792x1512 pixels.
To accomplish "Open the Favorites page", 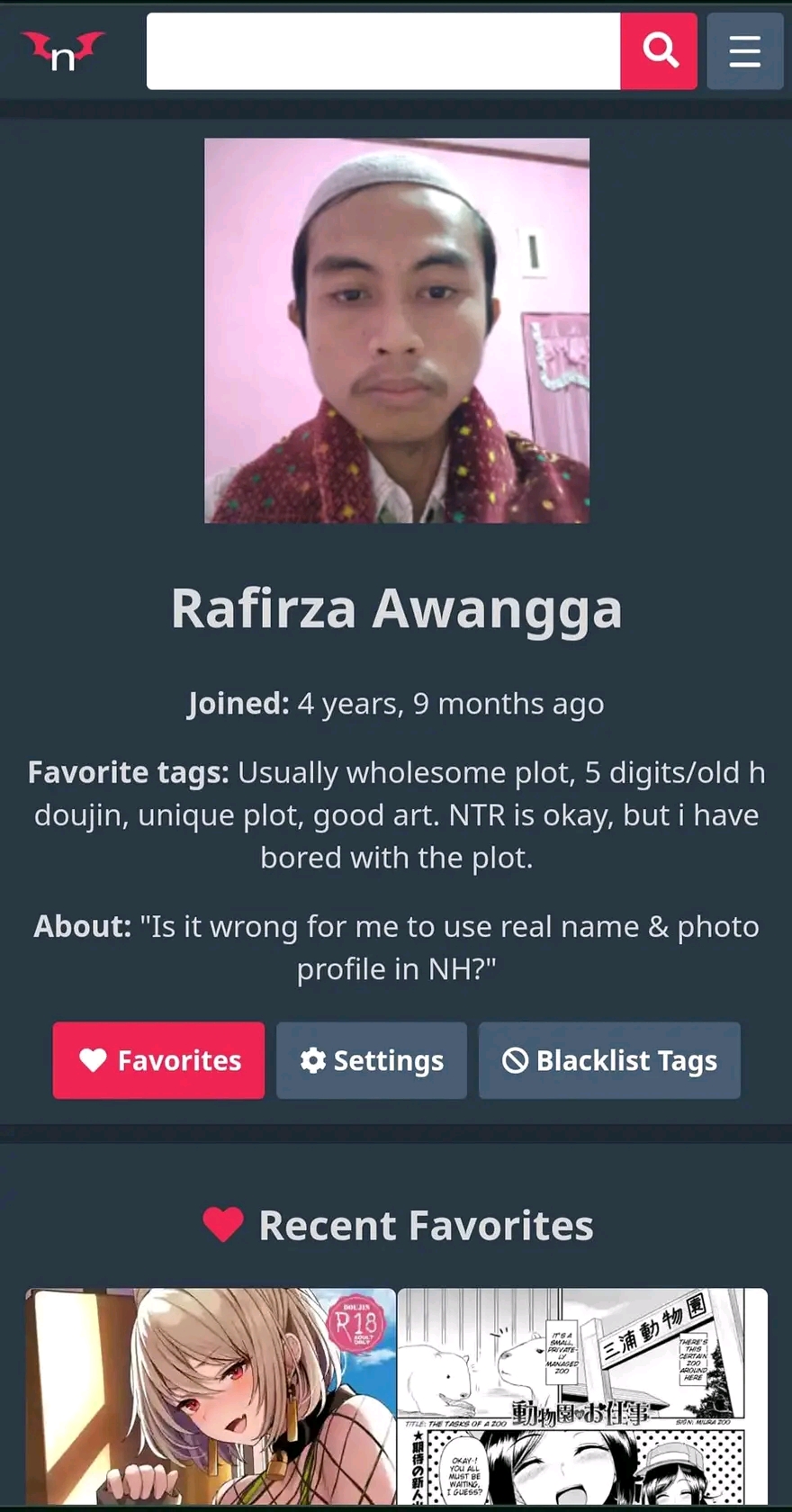I will (x=158, y=1060).
